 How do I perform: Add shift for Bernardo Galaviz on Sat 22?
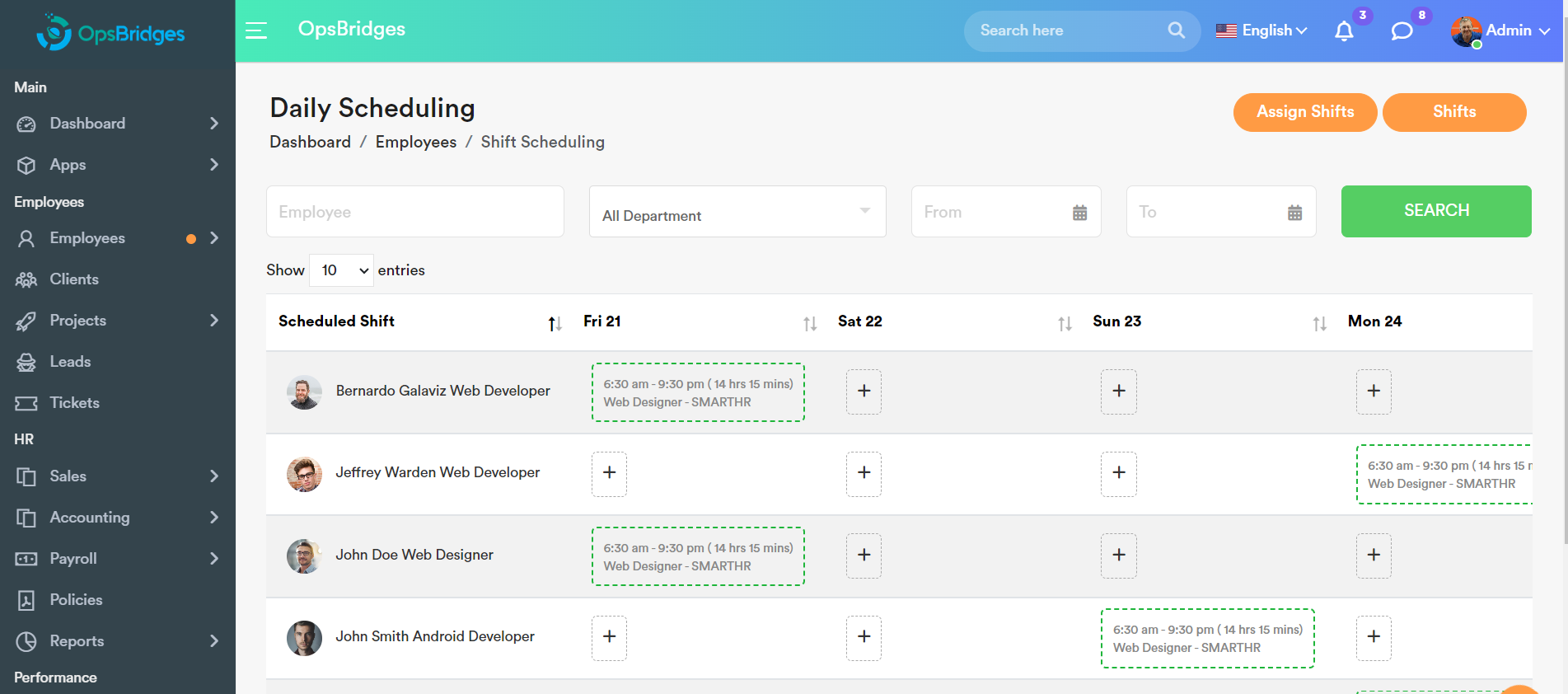click(864, 392)
